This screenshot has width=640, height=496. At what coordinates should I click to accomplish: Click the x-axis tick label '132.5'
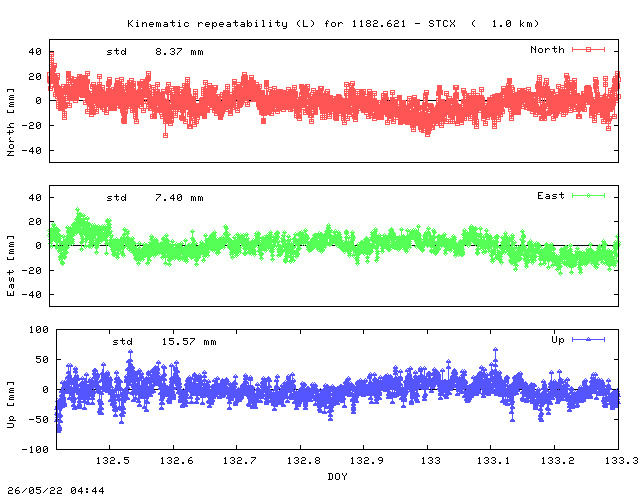click(x=113, y=461)
